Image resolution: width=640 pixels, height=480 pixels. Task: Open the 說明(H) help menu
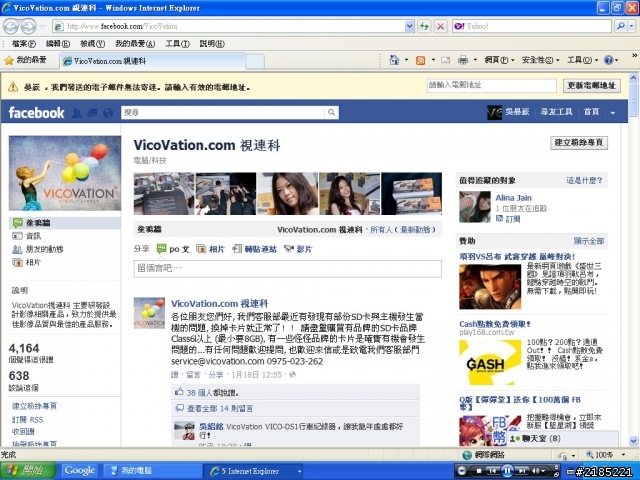[x=212, y=44]
